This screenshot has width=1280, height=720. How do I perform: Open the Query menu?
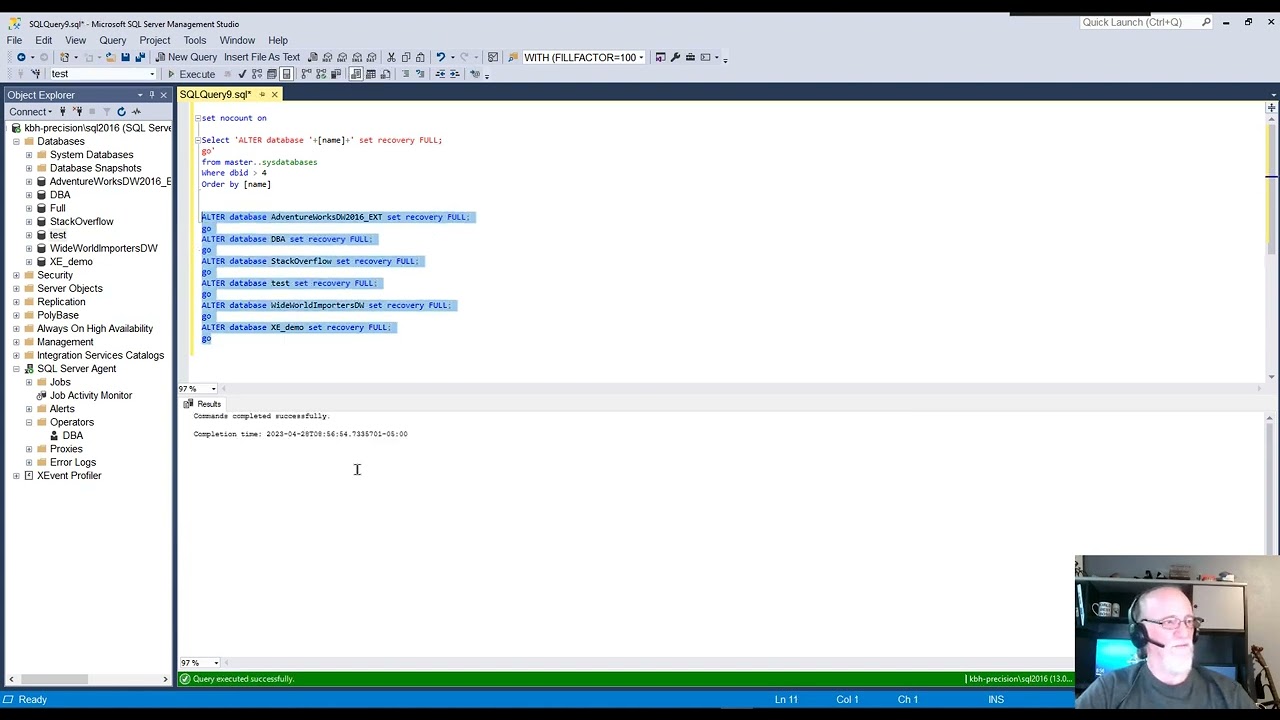(113, 40)
